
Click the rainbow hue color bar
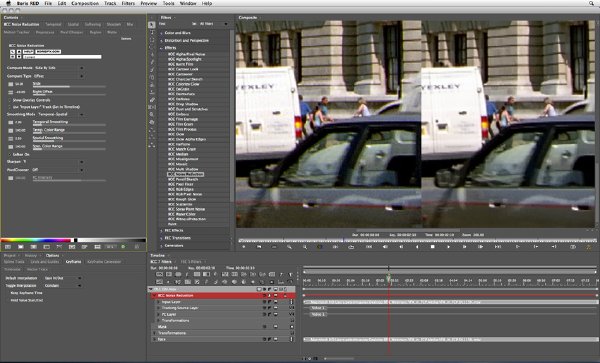pyautogui.click(x=36, y=240)
